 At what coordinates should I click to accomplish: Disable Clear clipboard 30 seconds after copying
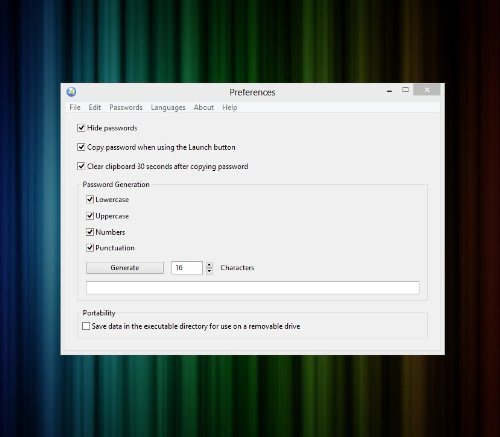[81, 166]
